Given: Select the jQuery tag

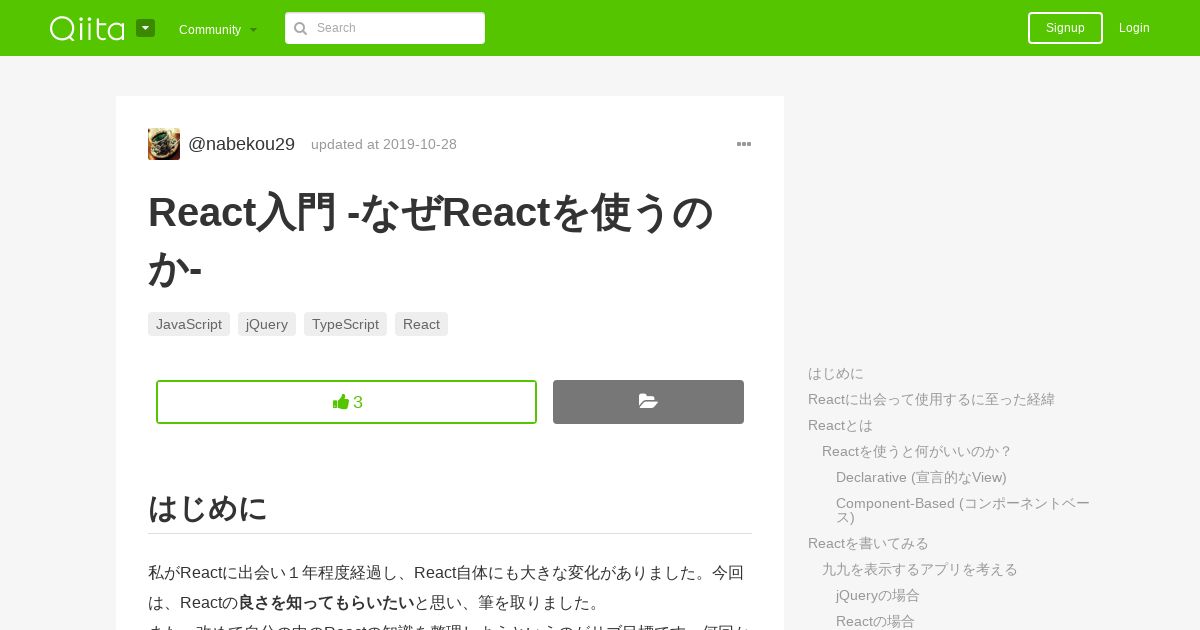Looking at the screenshot, I should point(267,324).
